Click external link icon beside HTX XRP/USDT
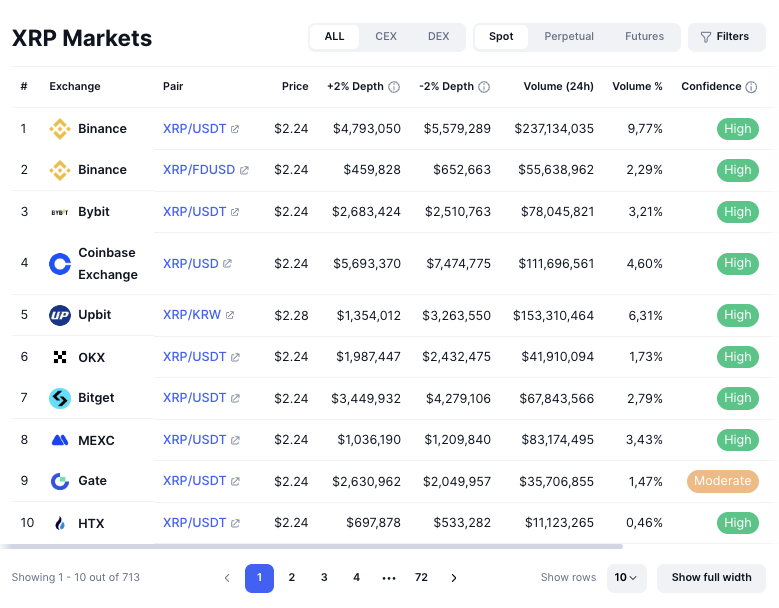 pos(235,523)
